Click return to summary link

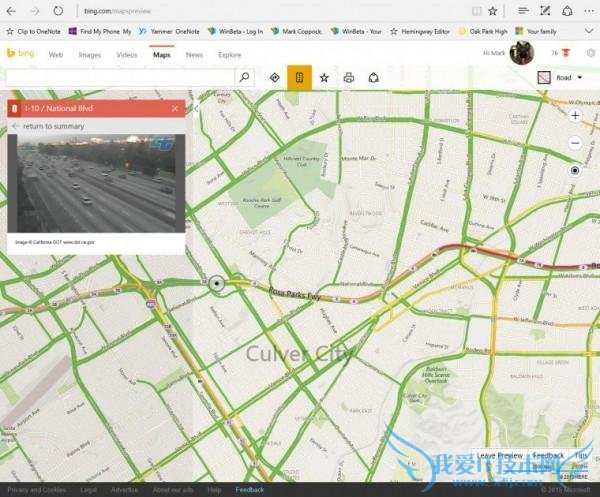pos(53,126)
